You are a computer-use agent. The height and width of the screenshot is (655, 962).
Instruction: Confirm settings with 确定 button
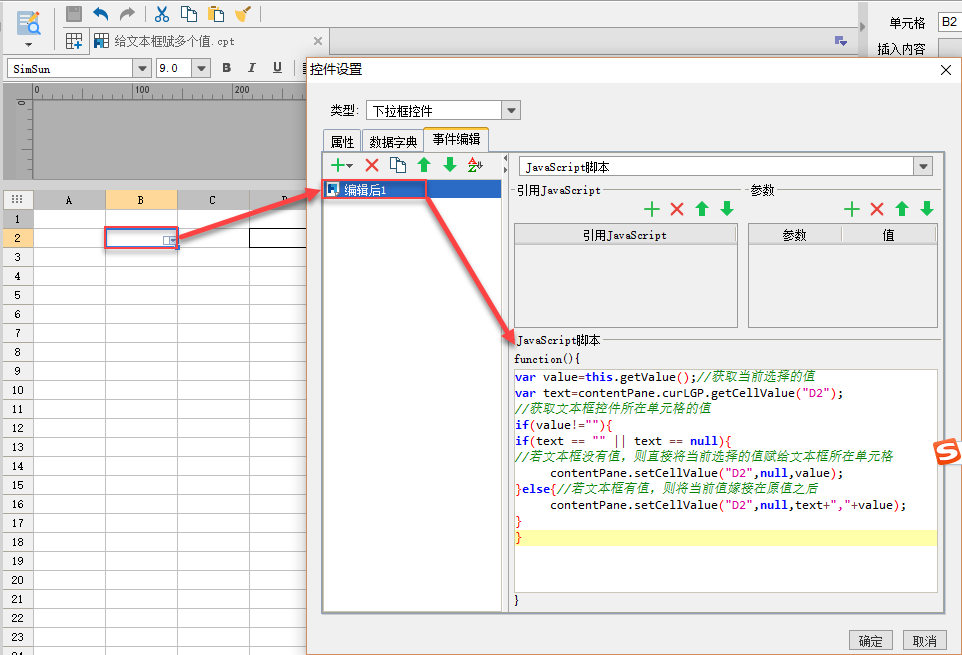pos(871,640)
